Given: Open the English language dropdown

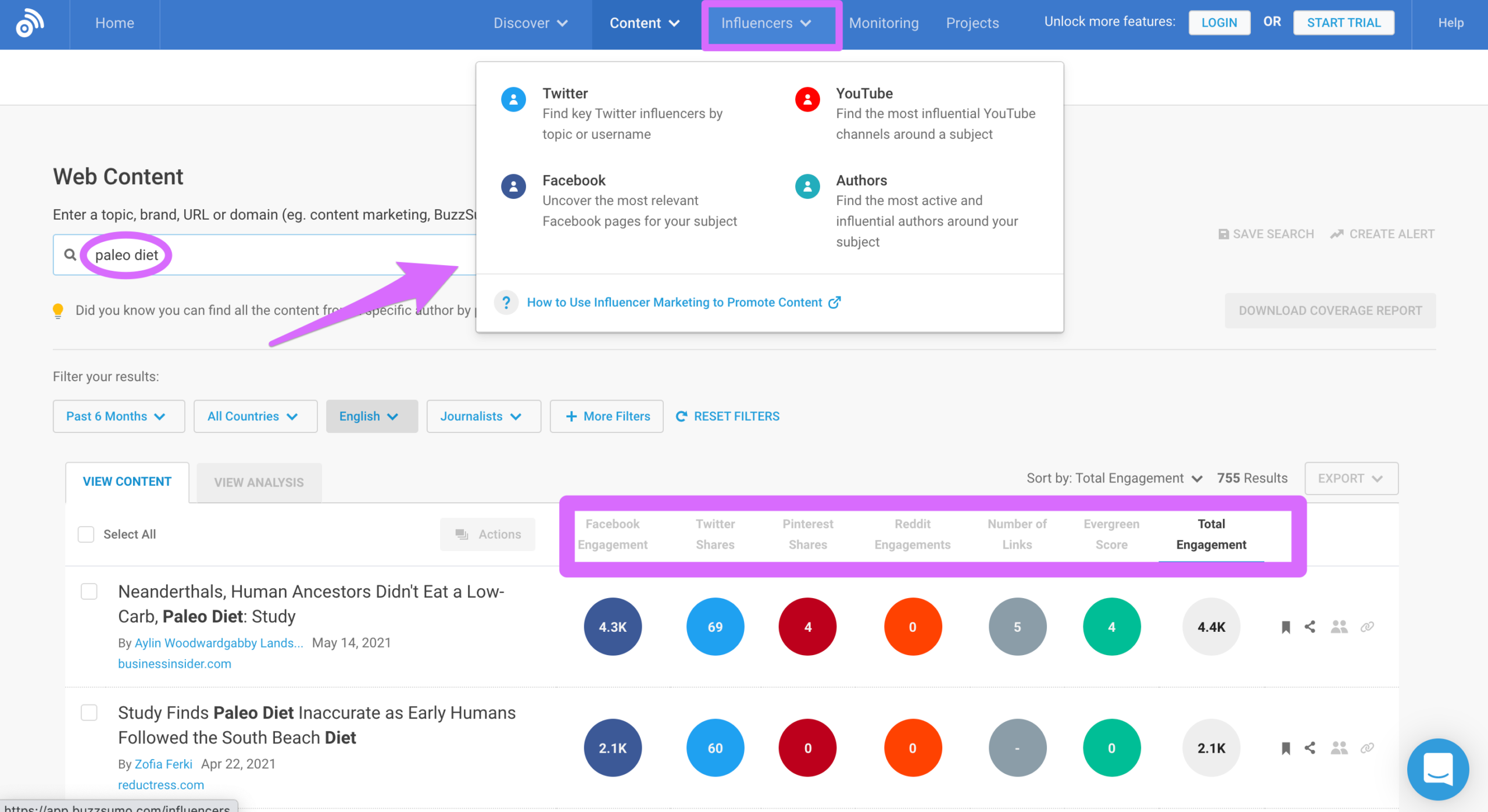Looking at the screenshot, I should point(371,416).
